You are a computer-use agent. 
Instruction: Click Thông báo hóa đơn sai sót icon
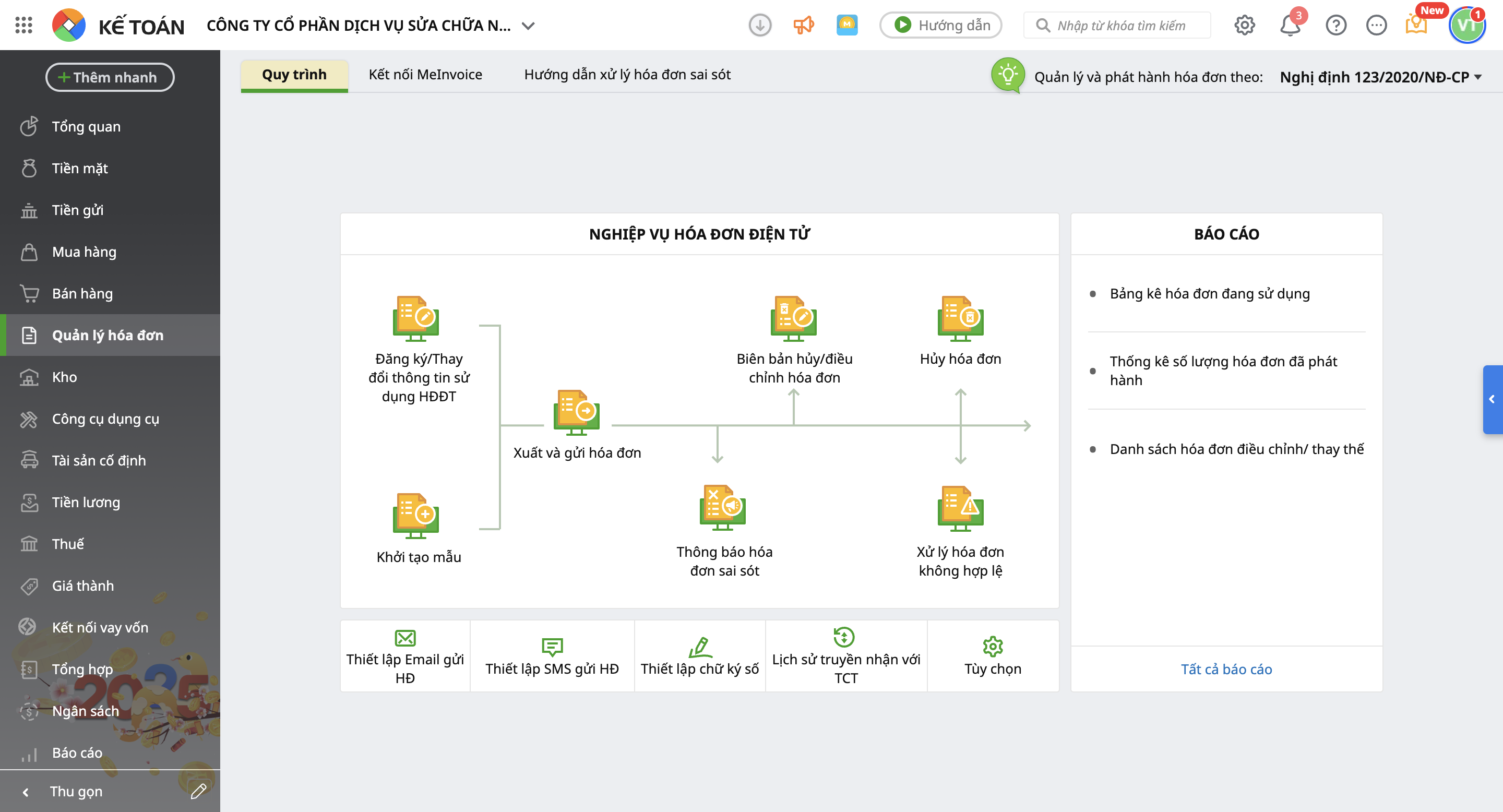click(722, 507)
